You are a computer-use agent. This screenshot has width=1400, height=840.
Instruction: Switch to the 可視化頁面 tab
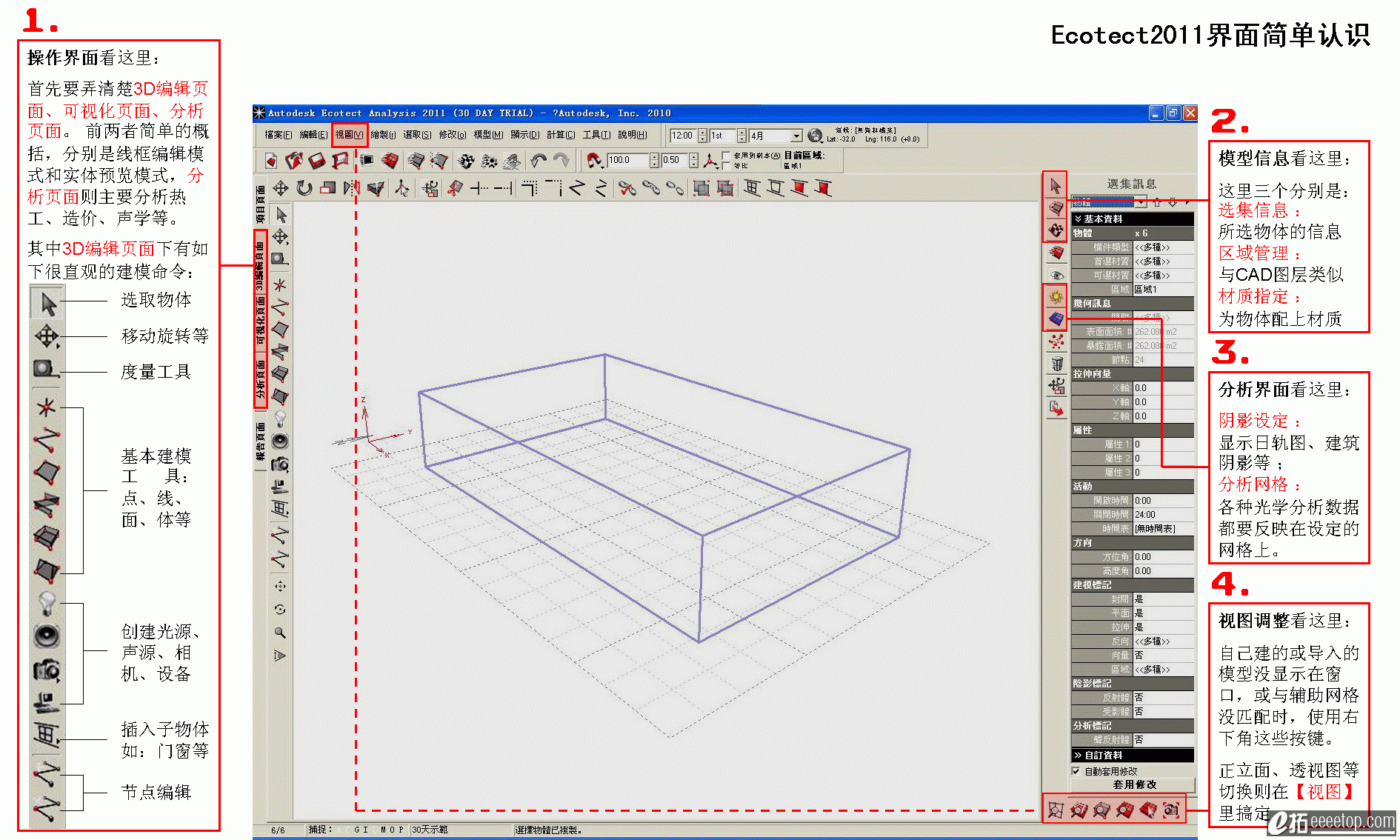pyautogui.click(x=260, y=321)
